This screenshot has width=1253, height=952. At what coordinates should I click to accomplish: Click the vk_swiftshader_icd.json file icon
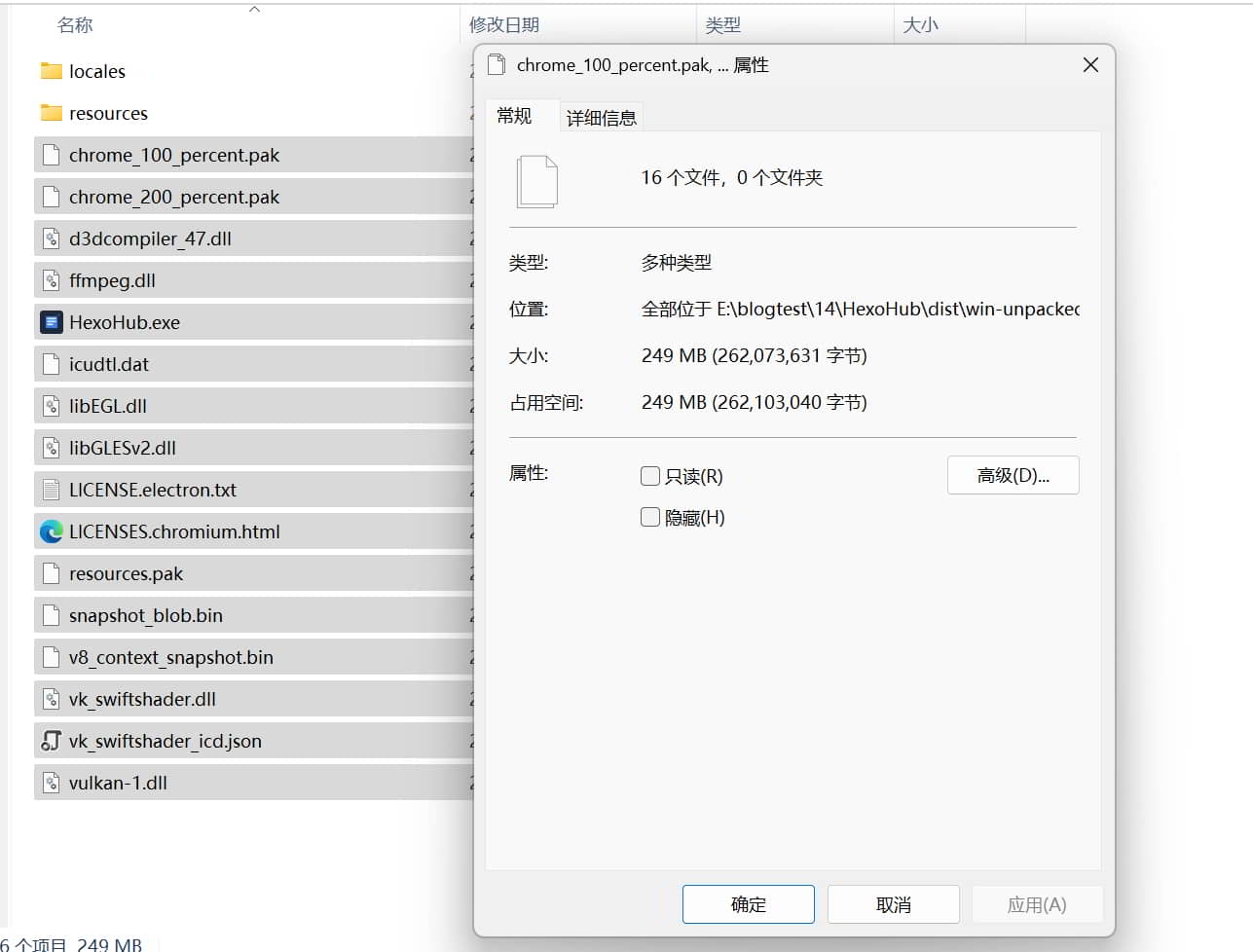pos(52,741)
